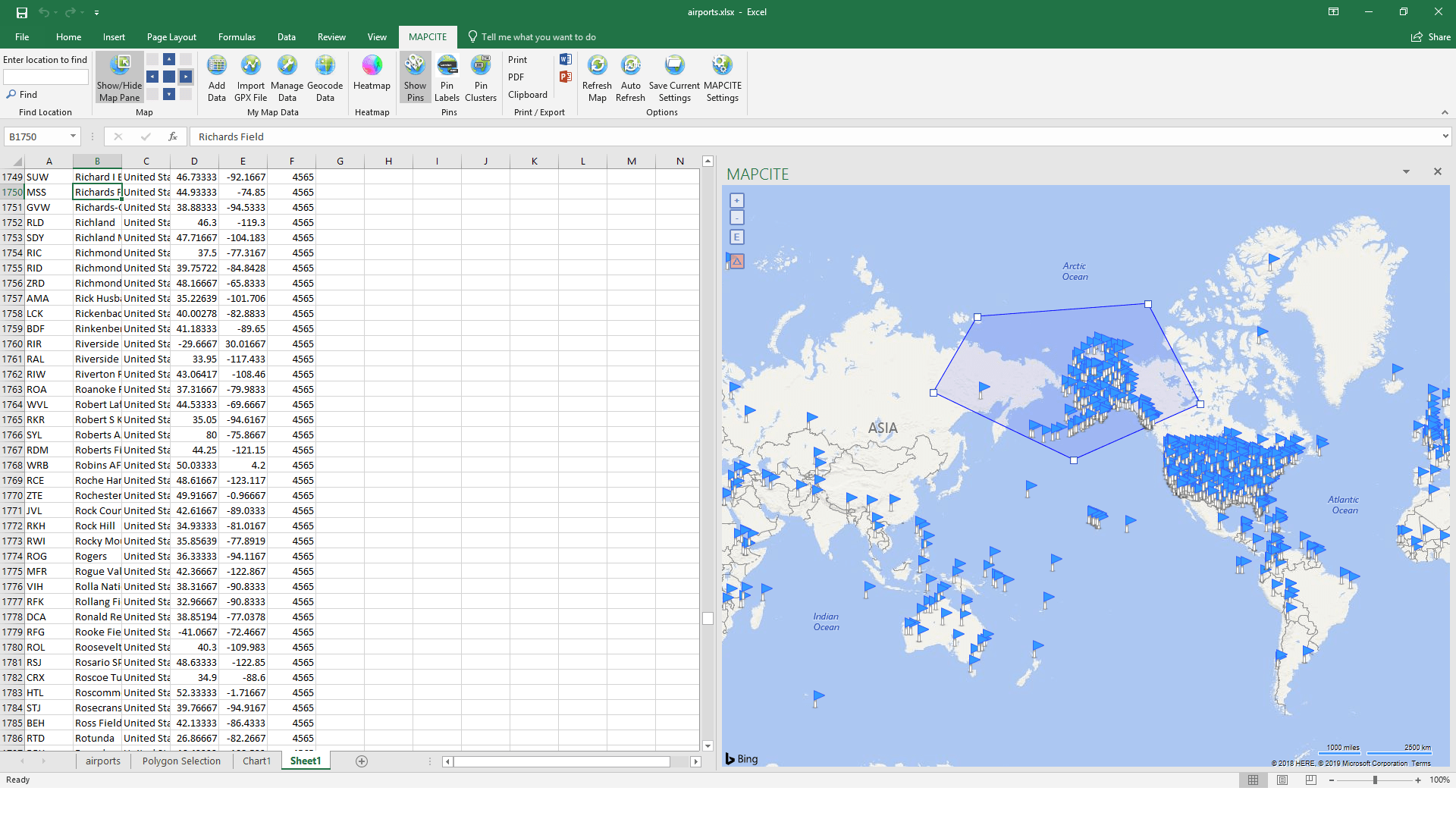Click the location search input field
Viewport: 1456px width, 819px height.
pos(45,77)
